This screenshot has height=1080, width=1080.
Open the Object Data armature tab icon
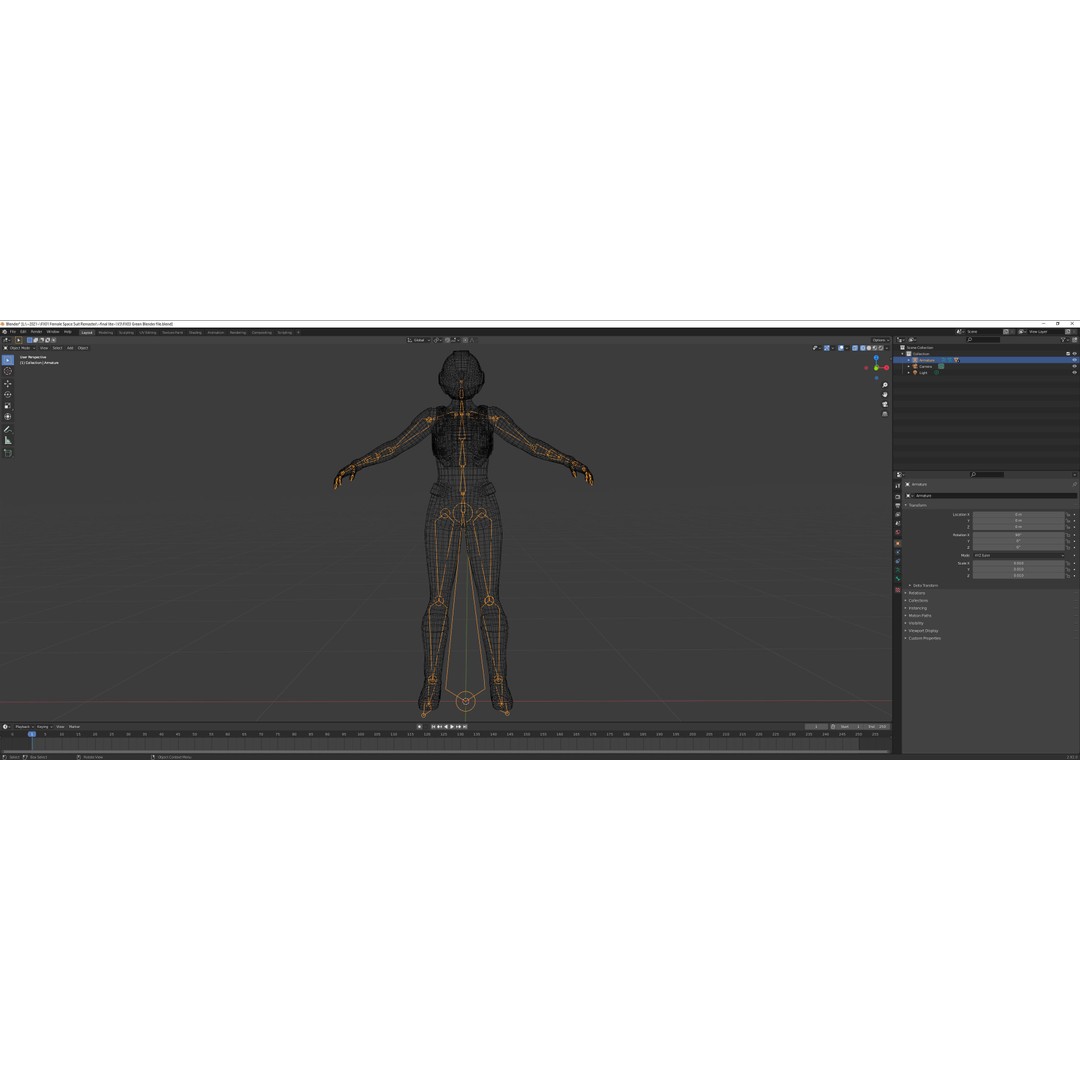click(x=897, y=570)
